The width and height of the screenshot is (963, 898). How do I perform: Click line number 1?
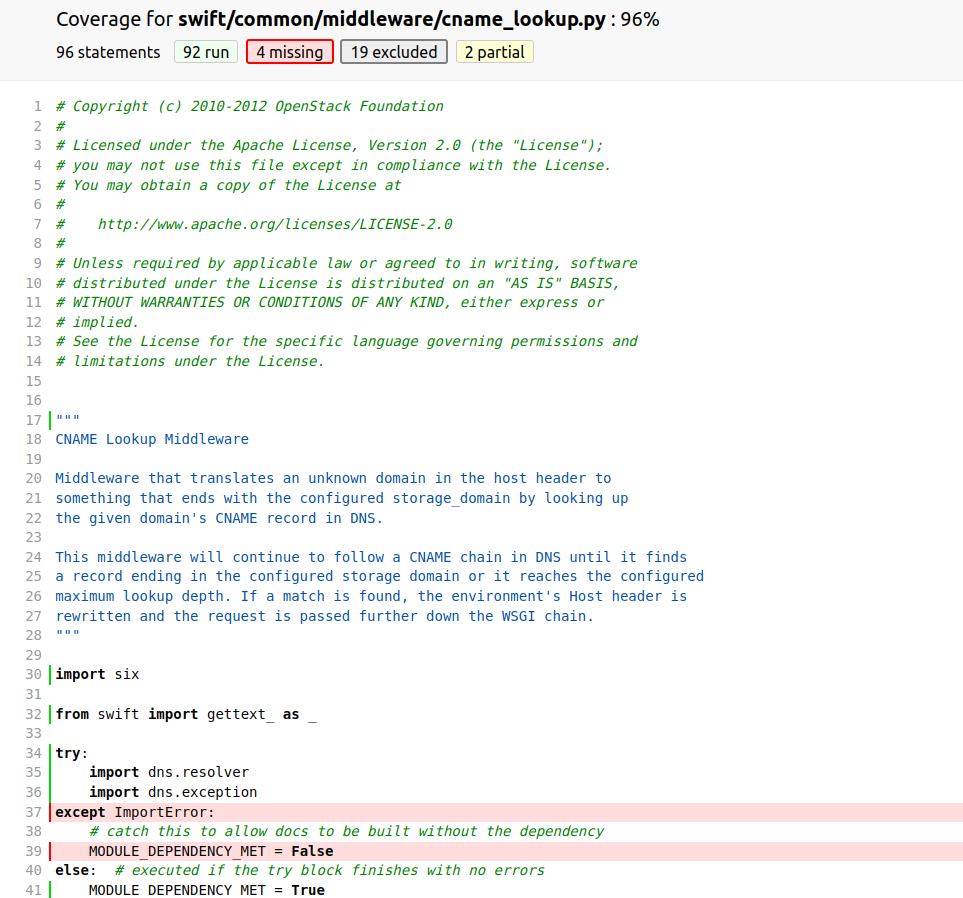pos(37,106)
